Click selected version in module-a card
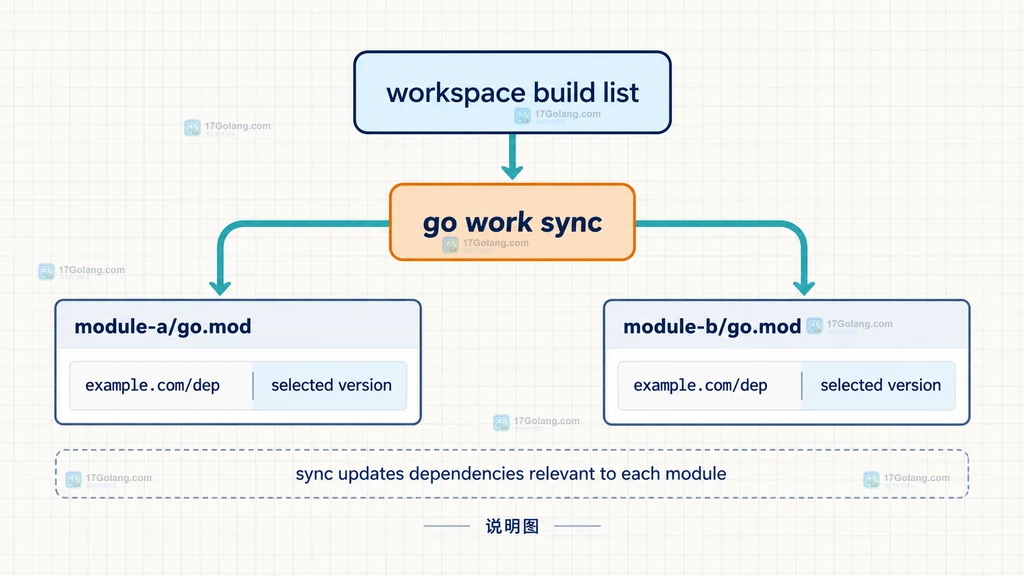The image size is (1024, 576). click(x=331, y=385)
